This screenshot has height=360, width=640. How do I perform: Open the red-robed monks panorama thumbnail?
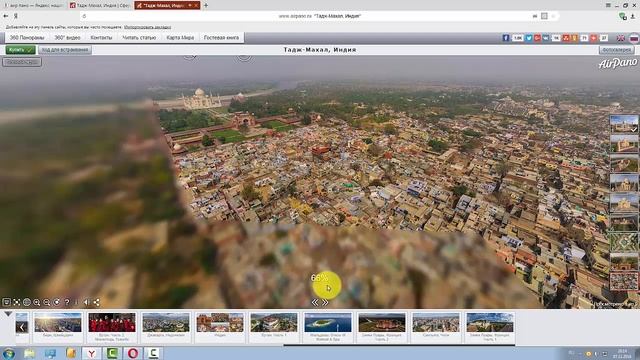tap(112, 322)
